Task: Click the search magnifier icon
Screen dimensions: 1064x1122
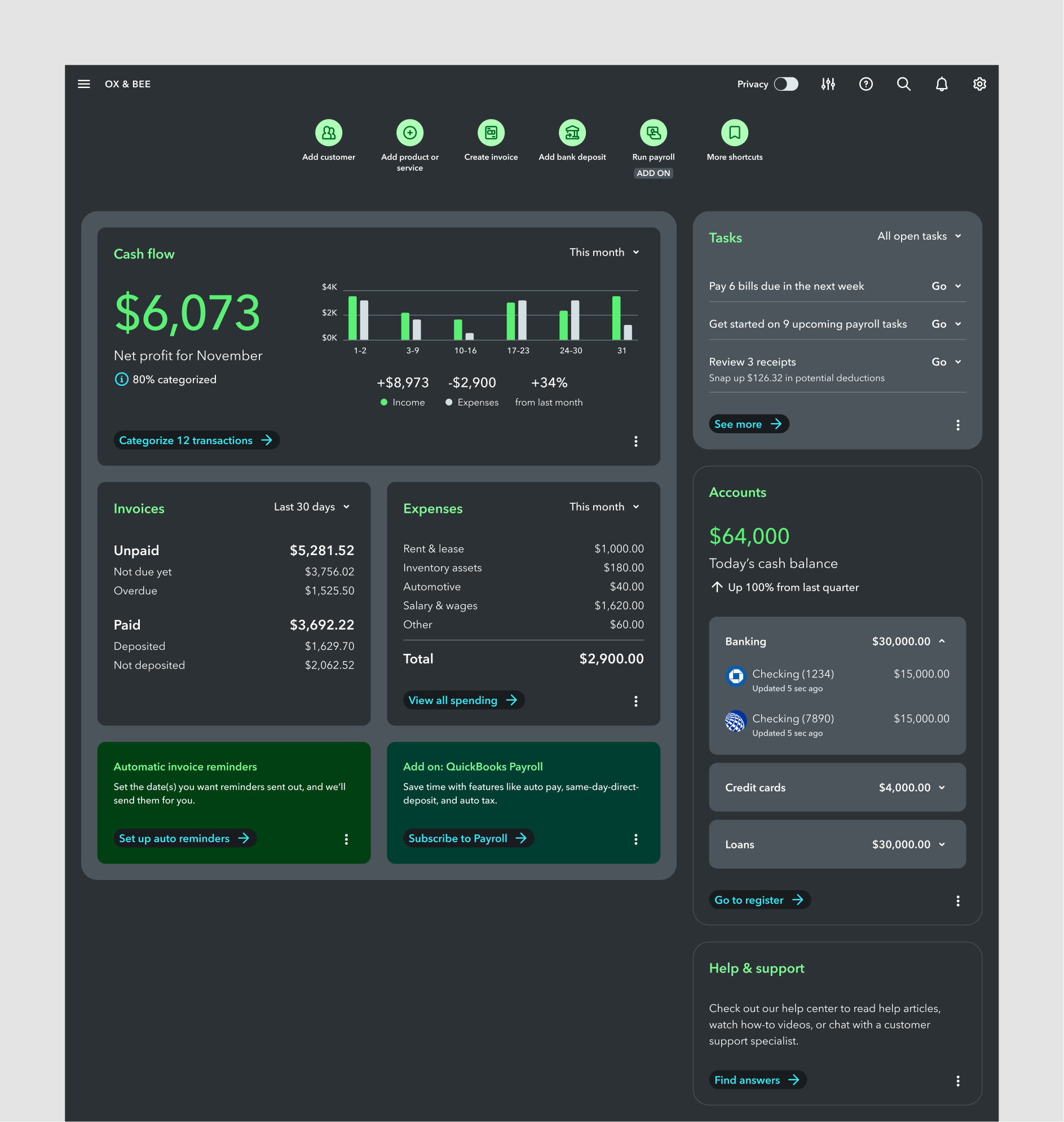Action: click(903, 84)
